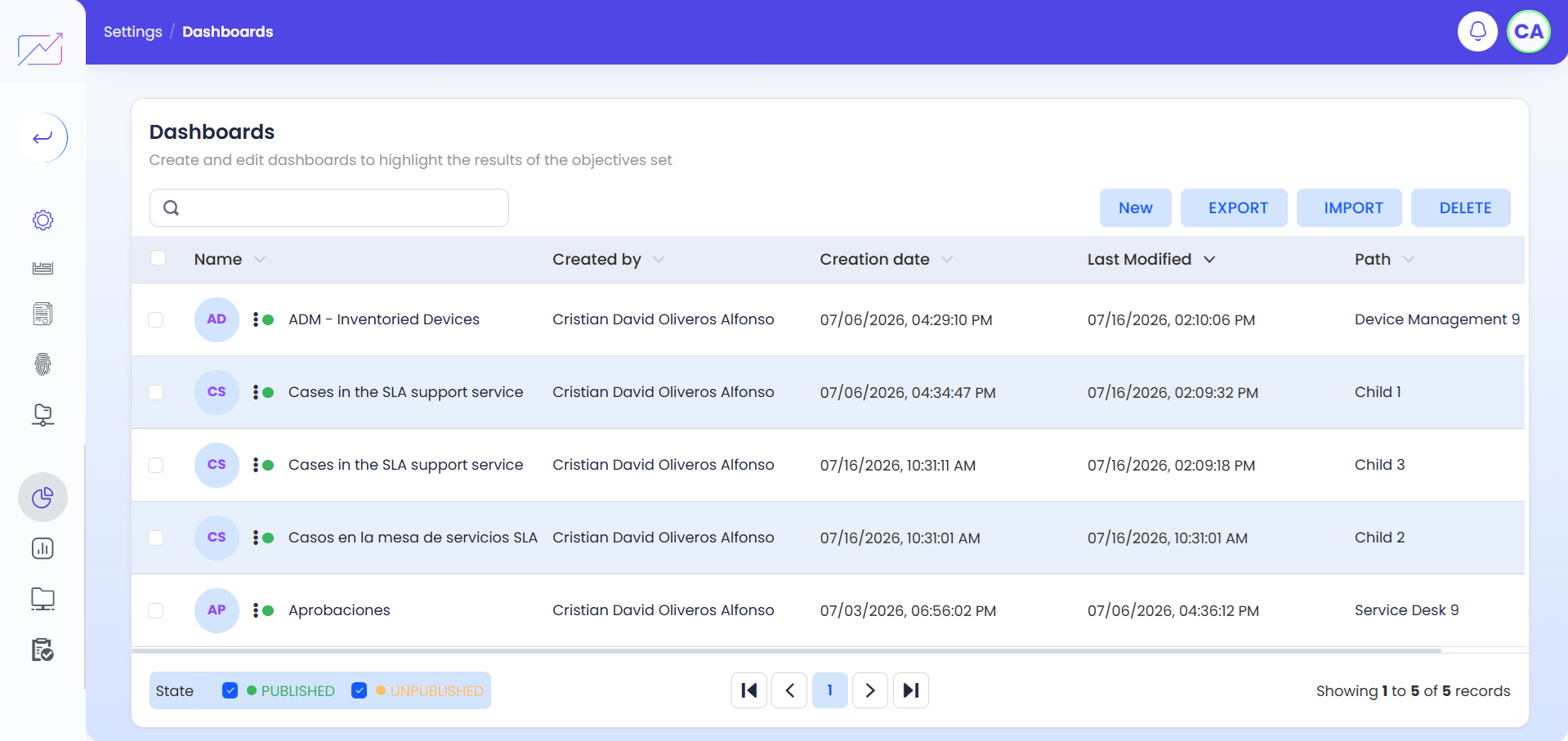This screenshot has width=1568, height=741.
Task: Click the CS avatar in Child 3 row
Action: click(217, 465)
